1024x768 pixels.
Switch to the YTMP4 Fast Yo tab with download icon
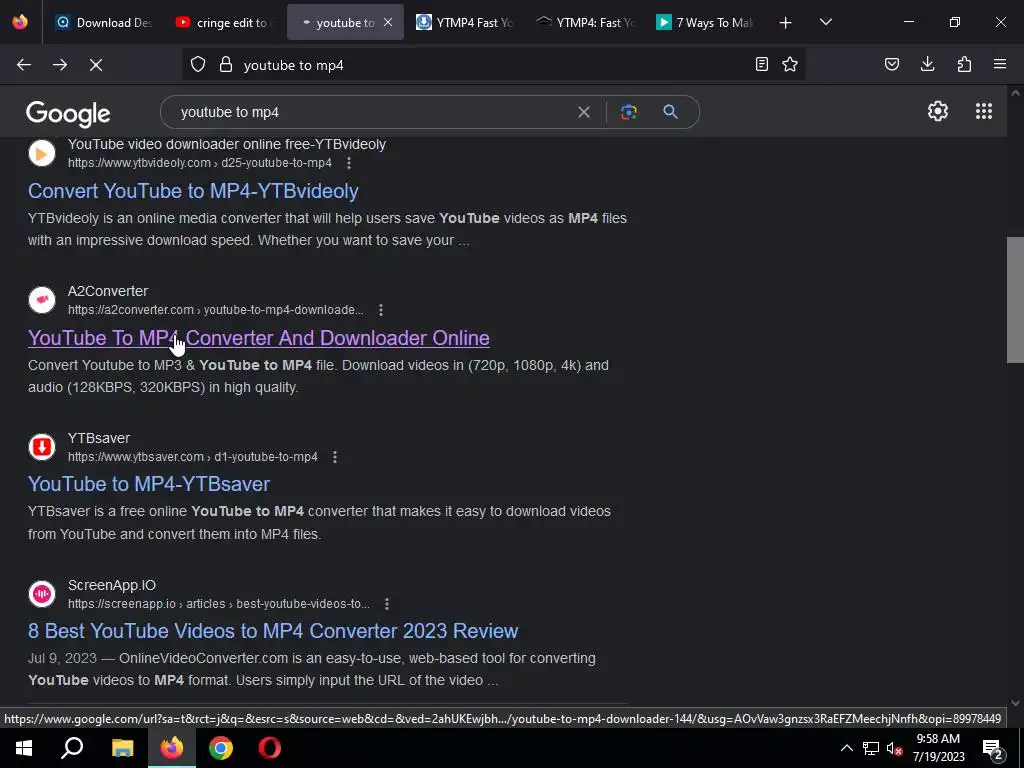(x=465, y=22)
